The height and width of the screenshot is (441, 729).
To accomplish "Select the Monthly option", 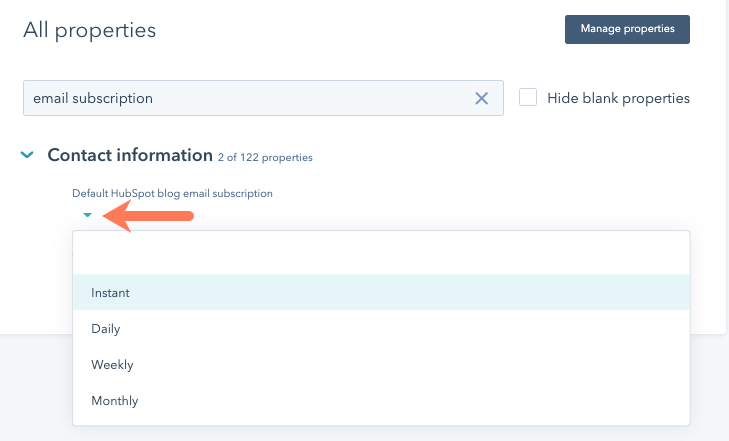I will point(381,400).
